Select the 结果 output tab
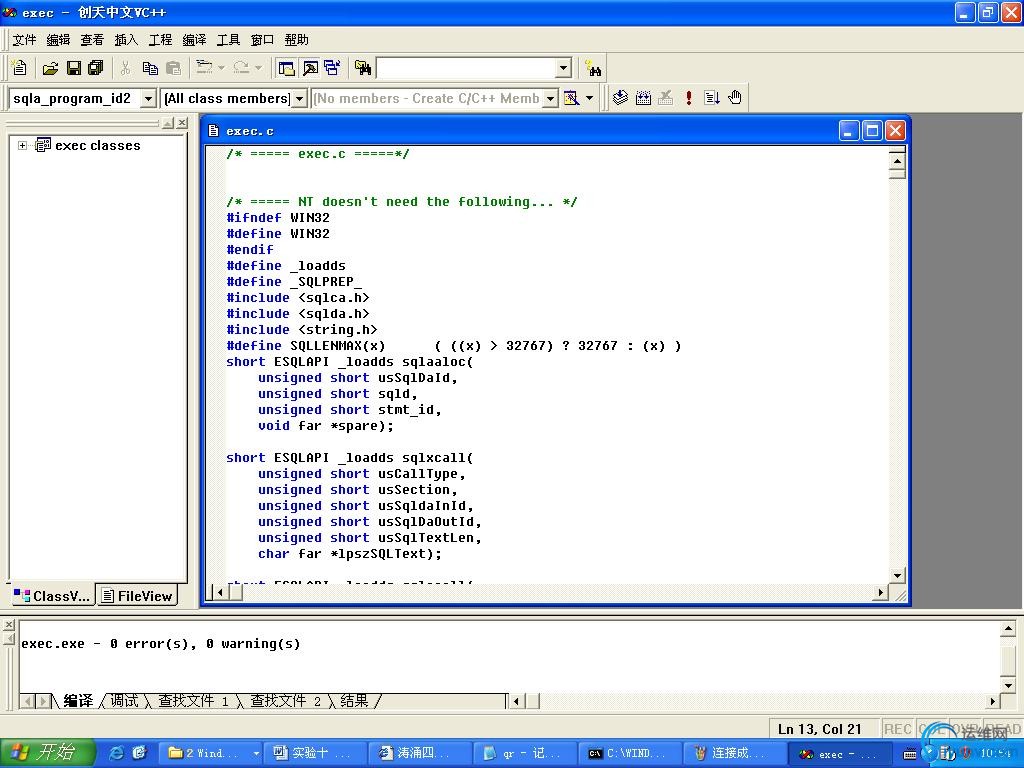 (x=355, y=701)
